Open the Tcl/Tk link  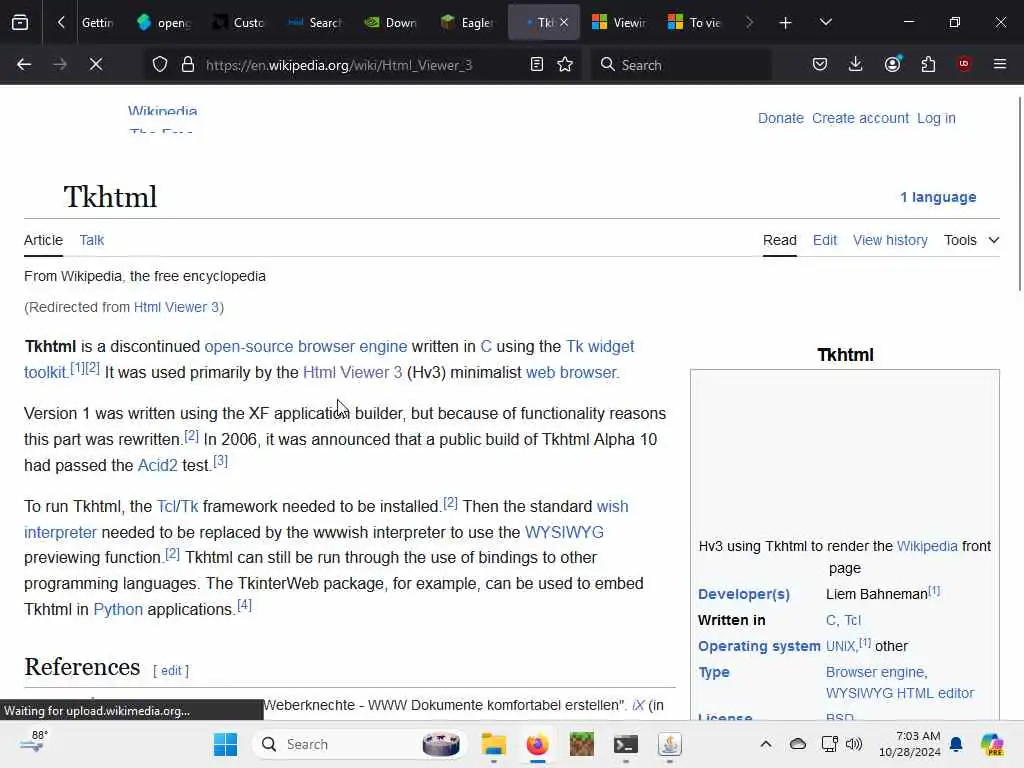[178, 506]
